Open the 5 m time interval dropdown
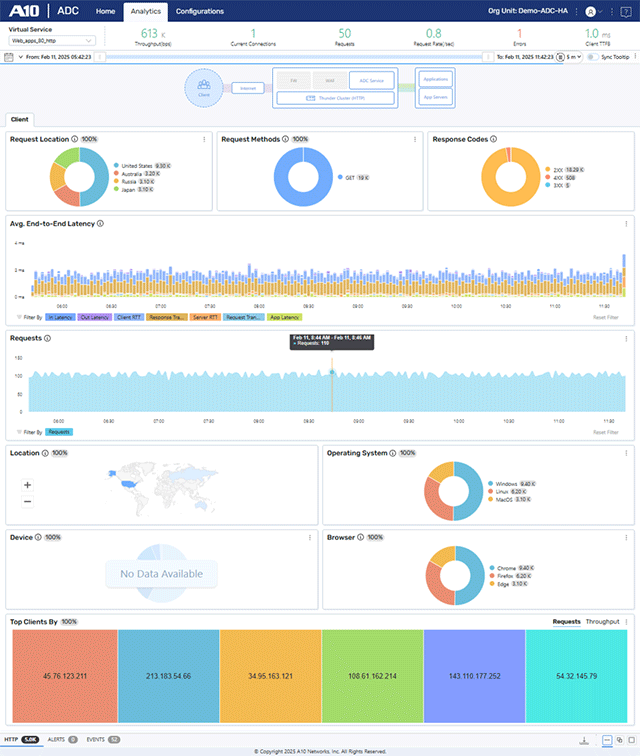Image resolution: width=640 pixels, height=756 pixels. (569, 58)
